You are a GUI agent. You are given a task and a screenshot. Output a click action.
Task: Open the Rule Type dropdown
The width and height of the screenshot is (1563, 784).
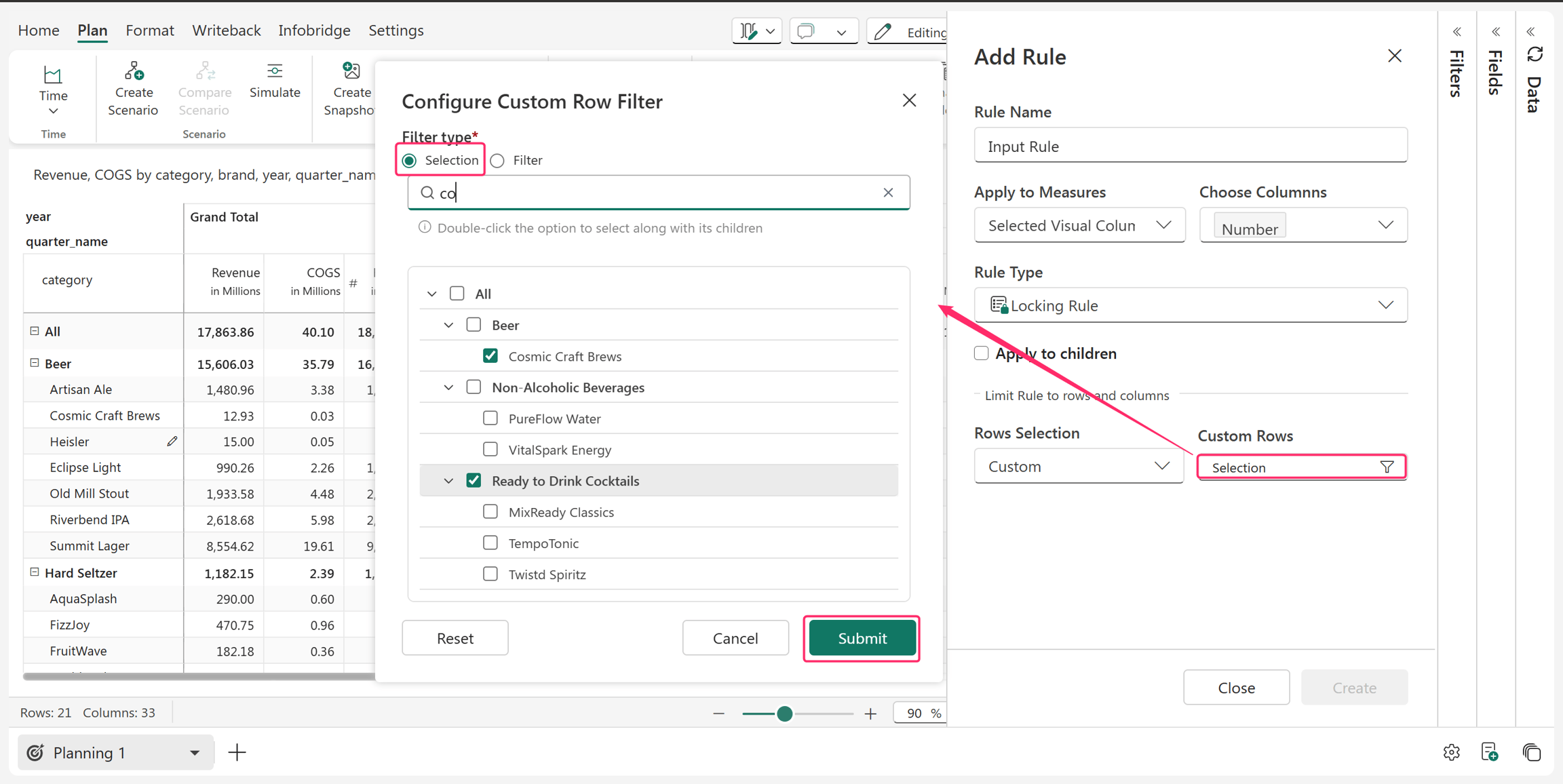pyautogui.click(x=1191, y=305)
